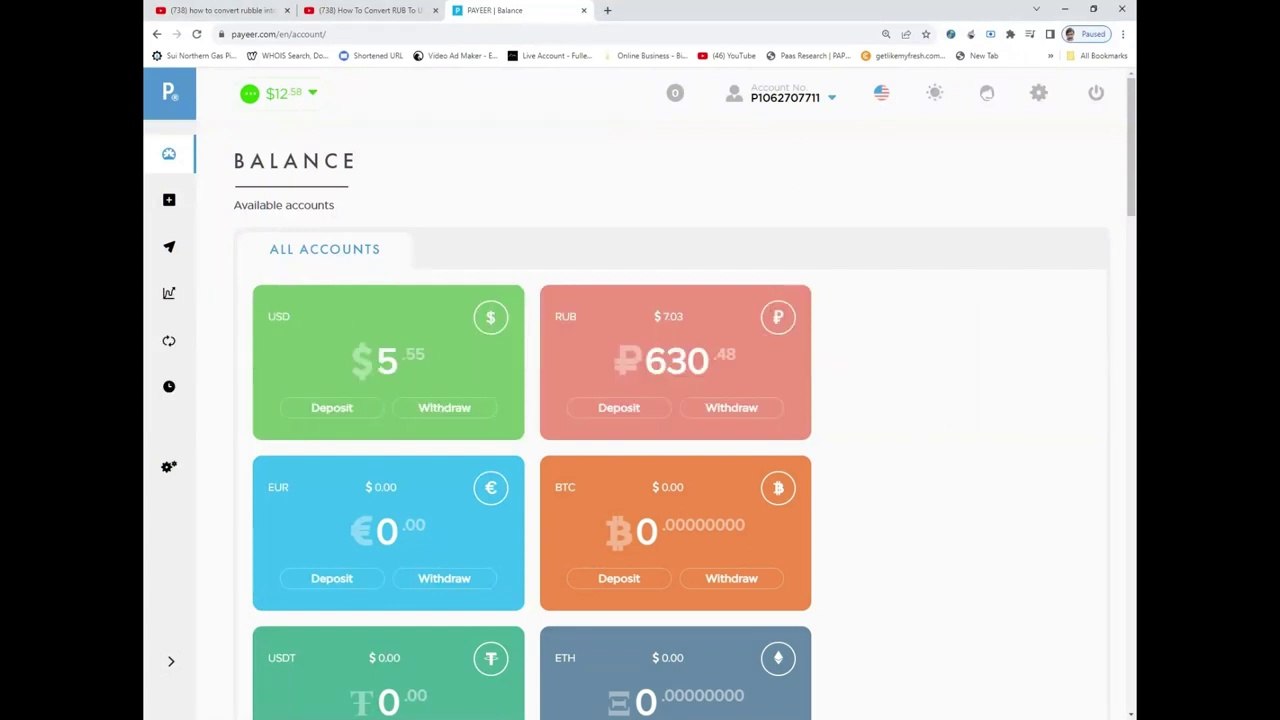Screen dimensions: 1280x720
Task: Click Withdraw on the BTC card
Action: [x=731, y=579]
